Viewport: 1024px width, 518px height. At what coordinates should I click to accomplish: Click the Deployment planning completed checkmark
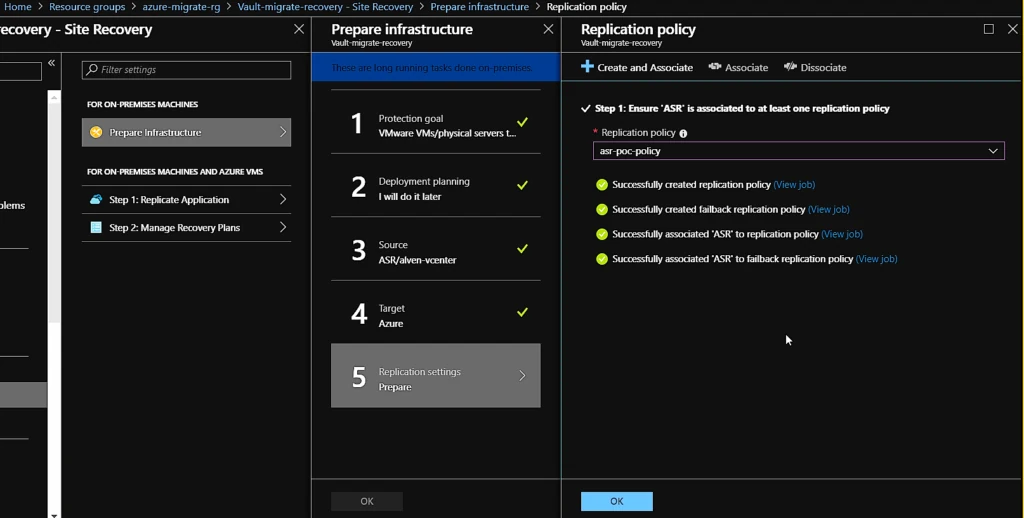(x=522, y=186)
